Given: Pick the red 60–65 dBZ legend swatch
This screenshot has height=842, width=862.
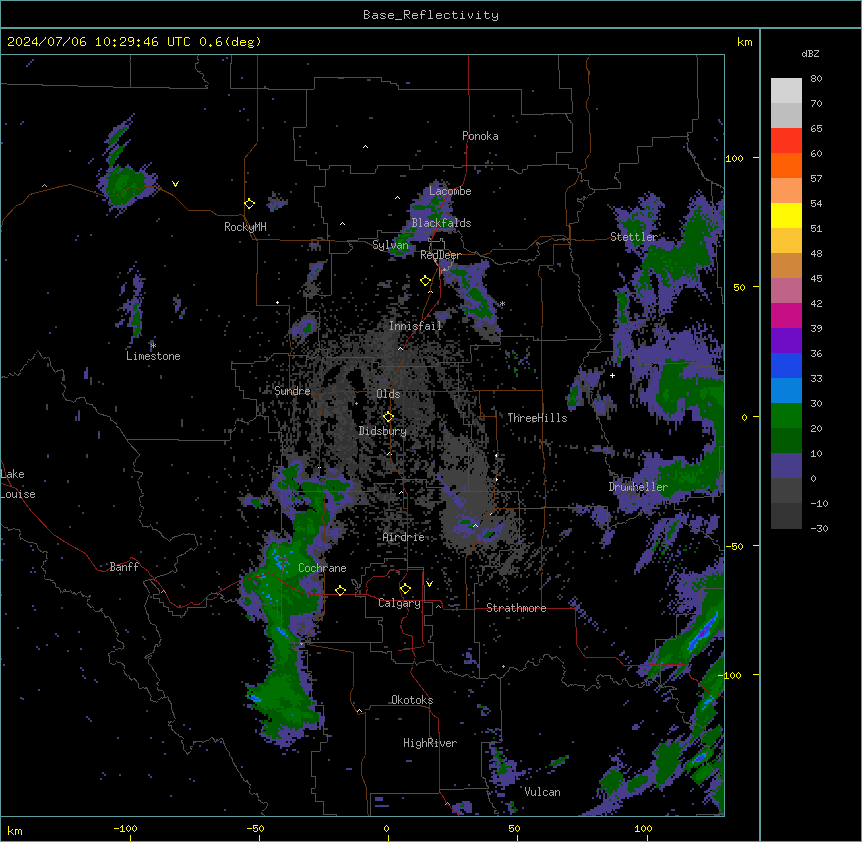Looking at the screenshot, I should (x=786, y=141).
